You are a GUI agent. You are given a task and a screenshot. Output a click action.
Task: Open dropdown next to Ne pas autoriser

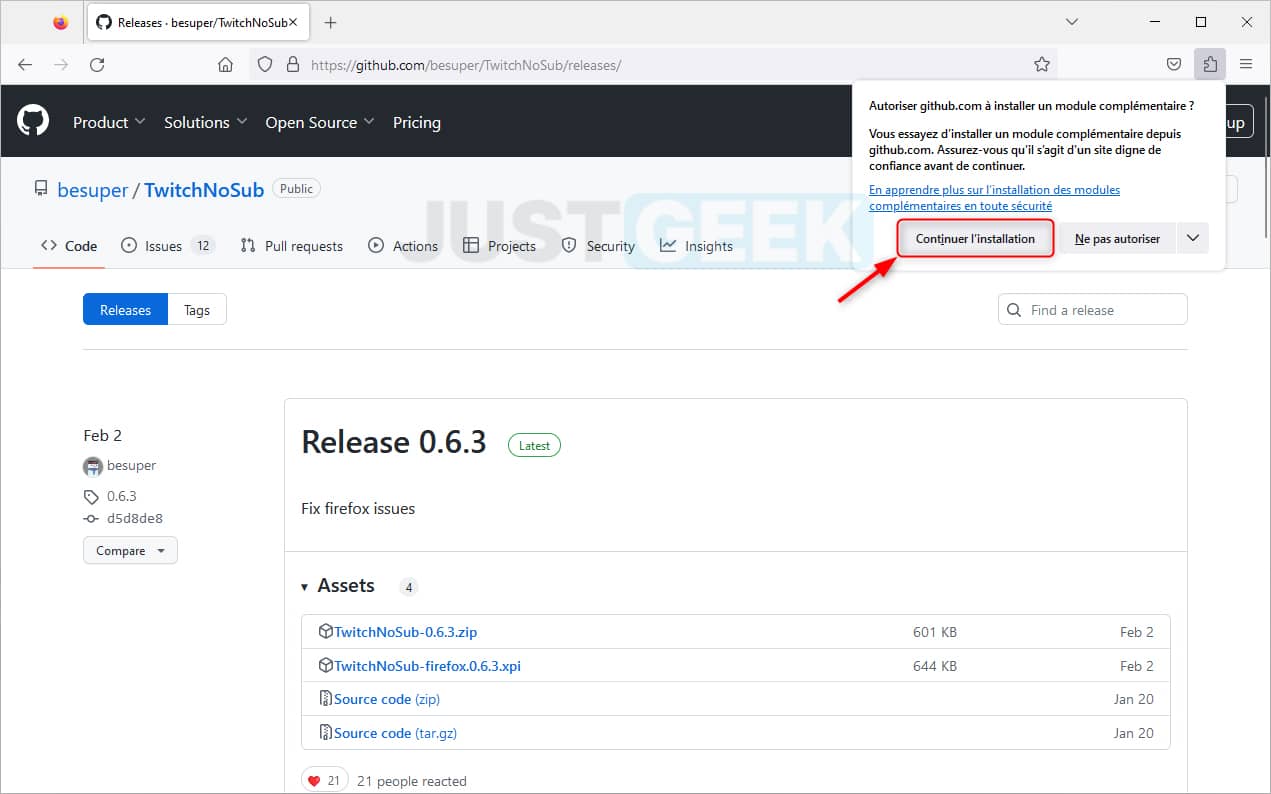coord(1193,239)
